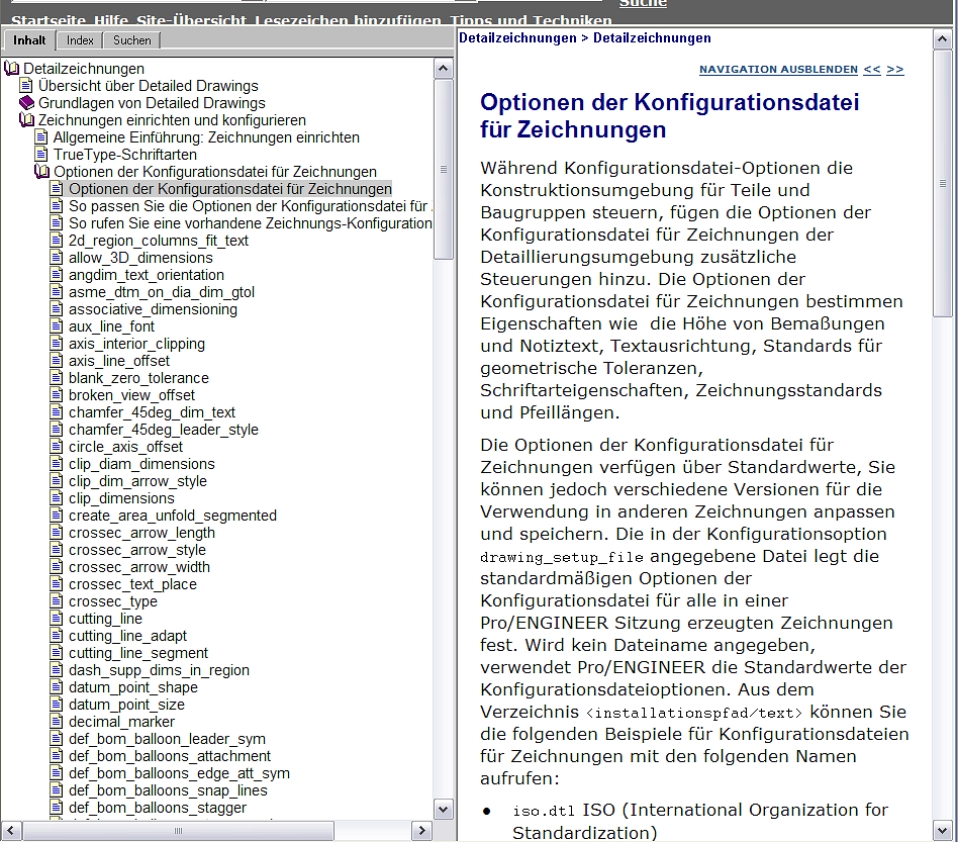Select tree item crossec_text_place
958x842 pixels.
click(x=133, y=584)
